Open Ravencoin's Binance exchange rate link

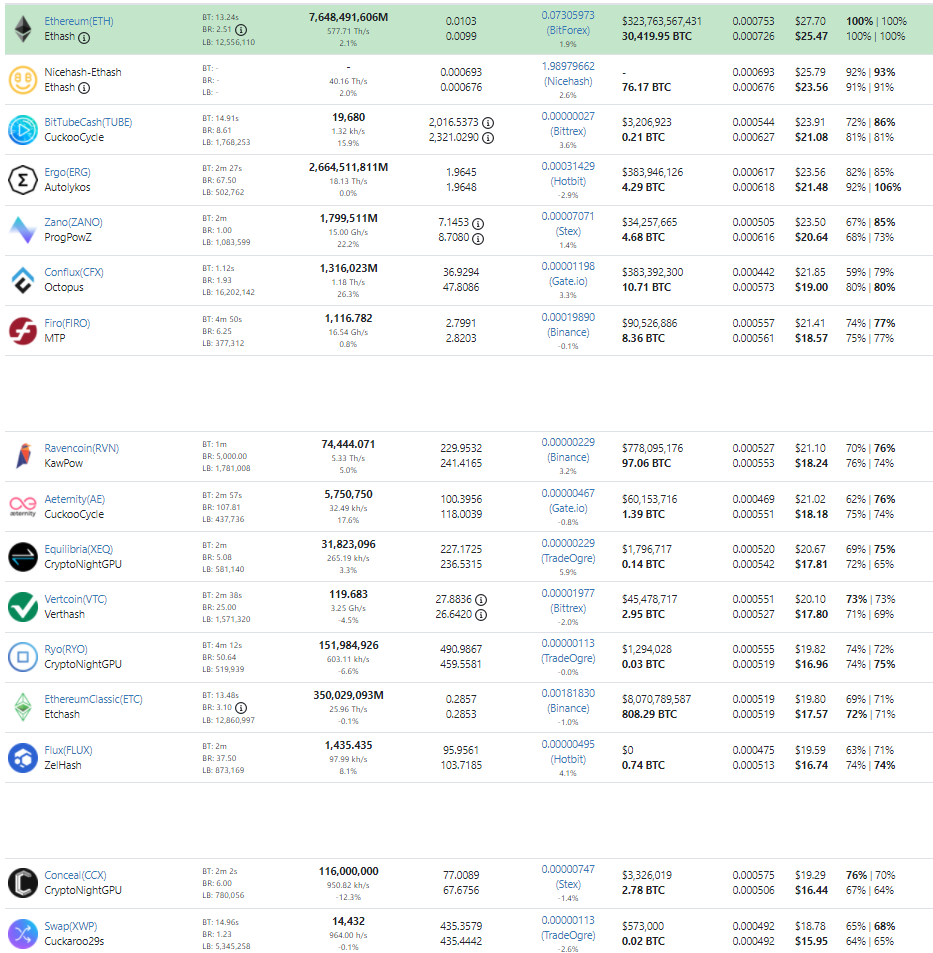click(x=568, y=450)
